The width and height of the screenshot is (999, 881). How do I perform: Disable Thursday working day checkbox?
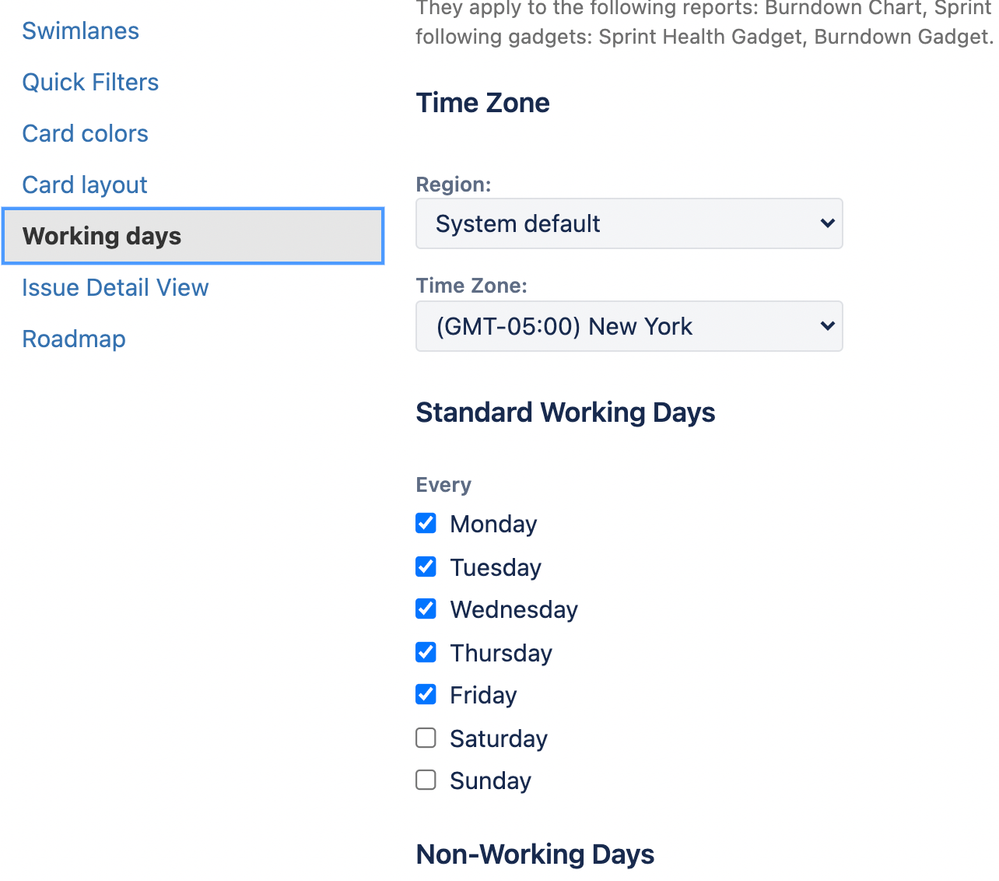pyautogui.click(x=426, y=652)
